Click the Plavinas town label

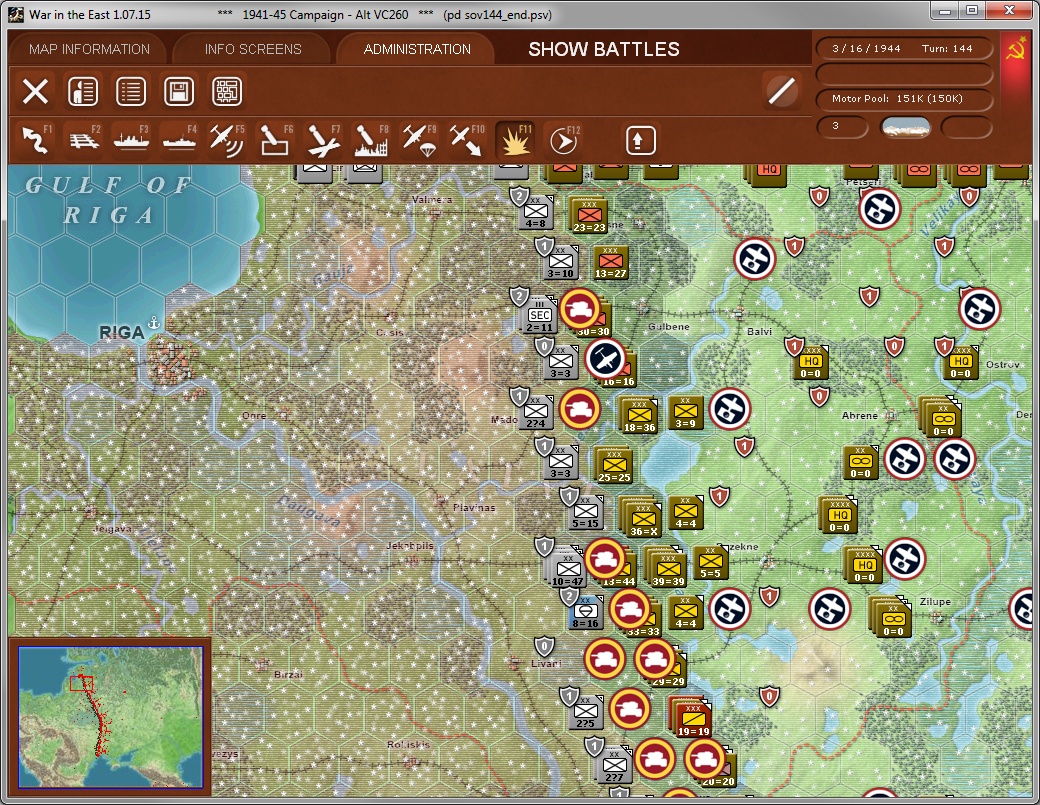pyautogui.click(x=474, y=507)
